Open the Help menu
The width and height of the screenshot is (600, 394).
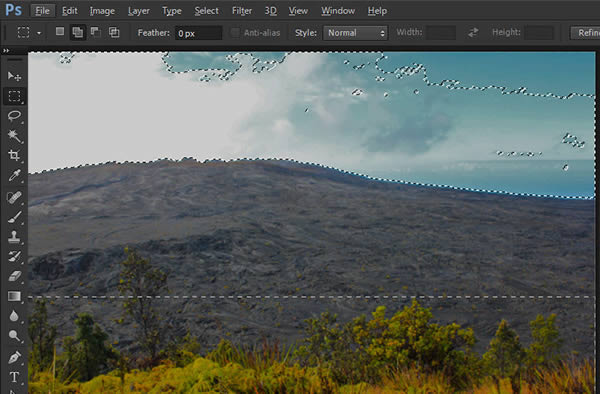tap(377, 11)
